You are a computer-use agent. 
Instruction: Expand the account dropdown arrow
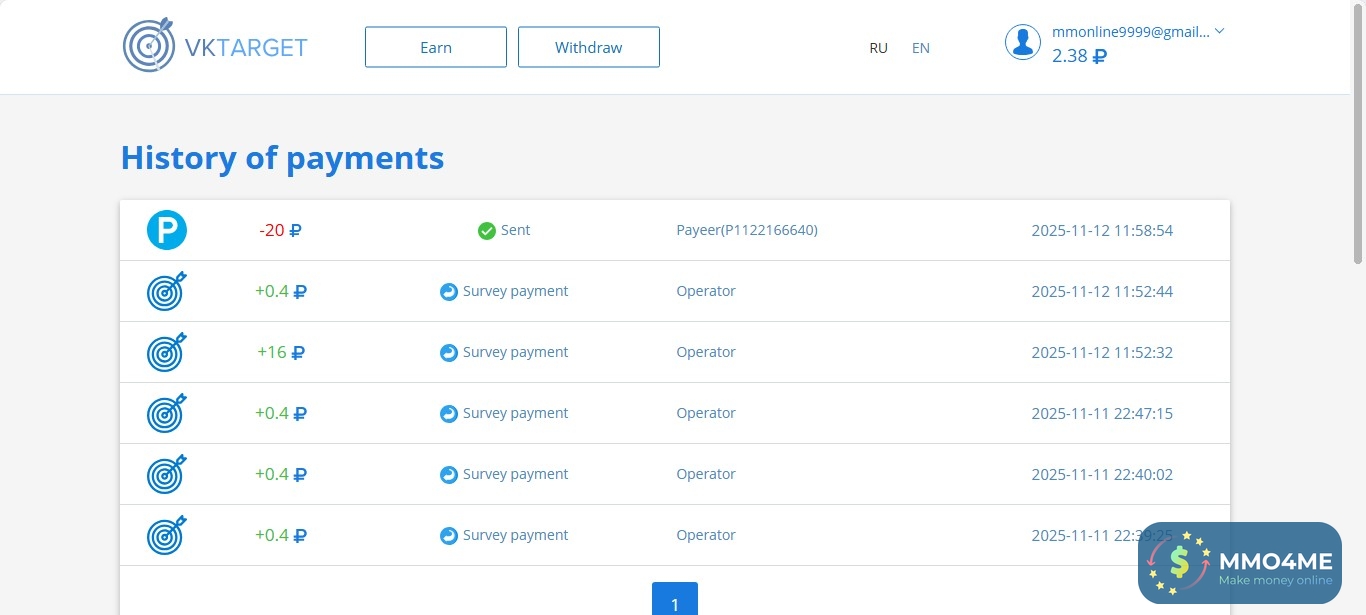coord(1219,31)
